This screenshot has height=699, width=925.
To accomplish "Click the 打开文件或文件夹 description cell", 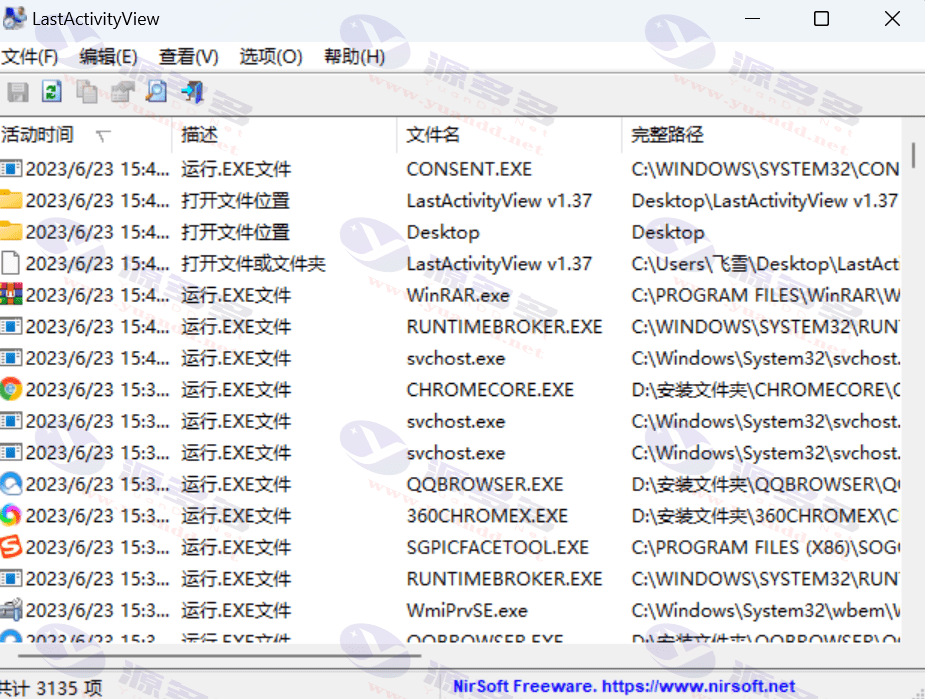I will [x=253, y=264].
